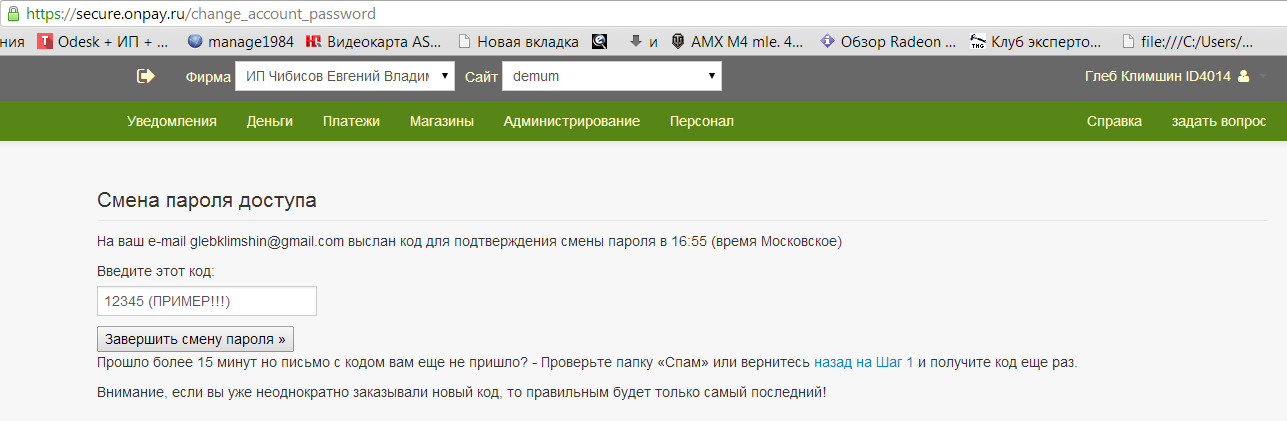Open the Новая вкладка bookmark
The image size is (1287, 421).
pyautogui.click(x=518, y=42)
